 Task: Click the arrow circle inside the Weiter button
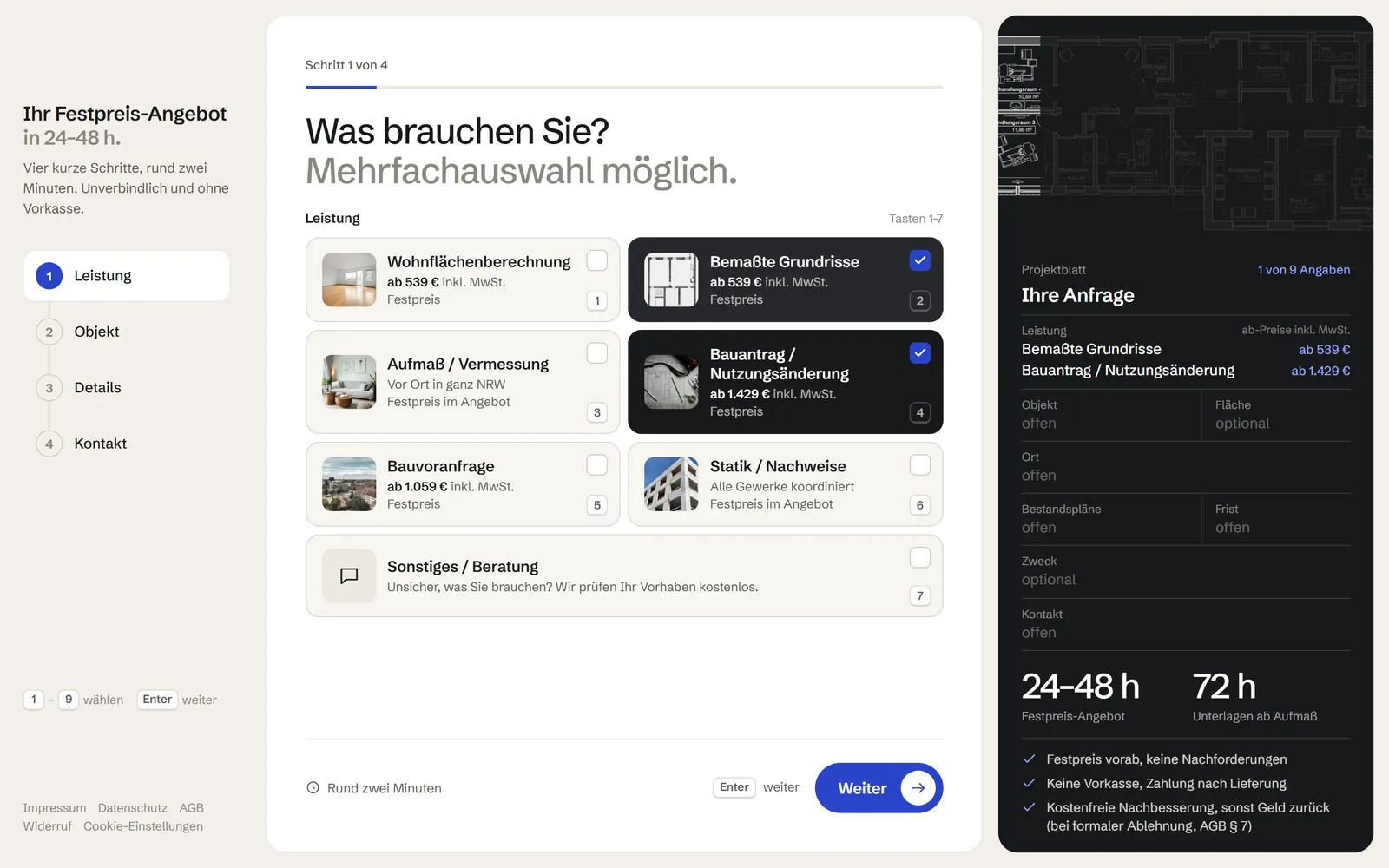(918, 788)
